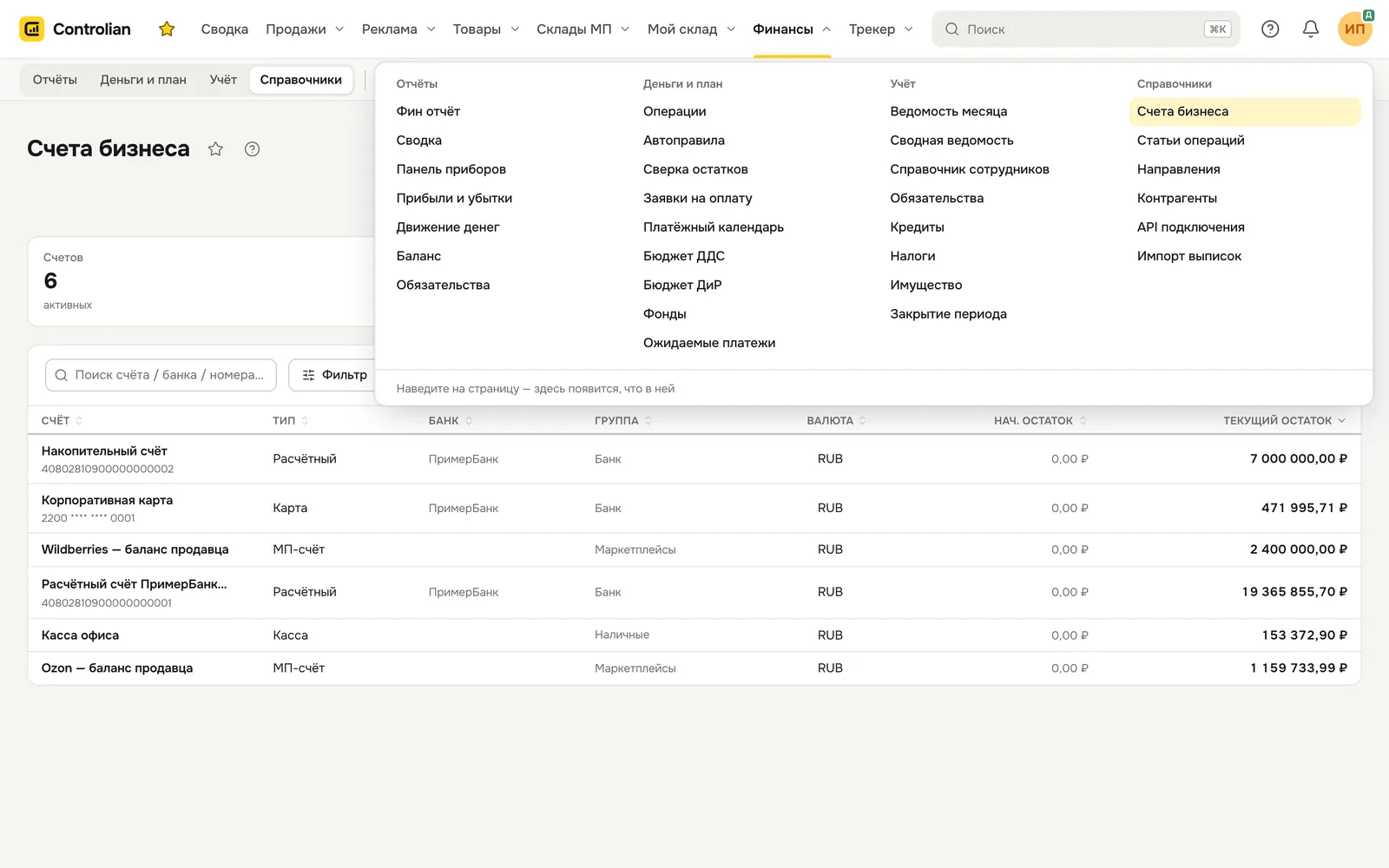Click the yellow favorites star in the top bar

tap(167, 30)
